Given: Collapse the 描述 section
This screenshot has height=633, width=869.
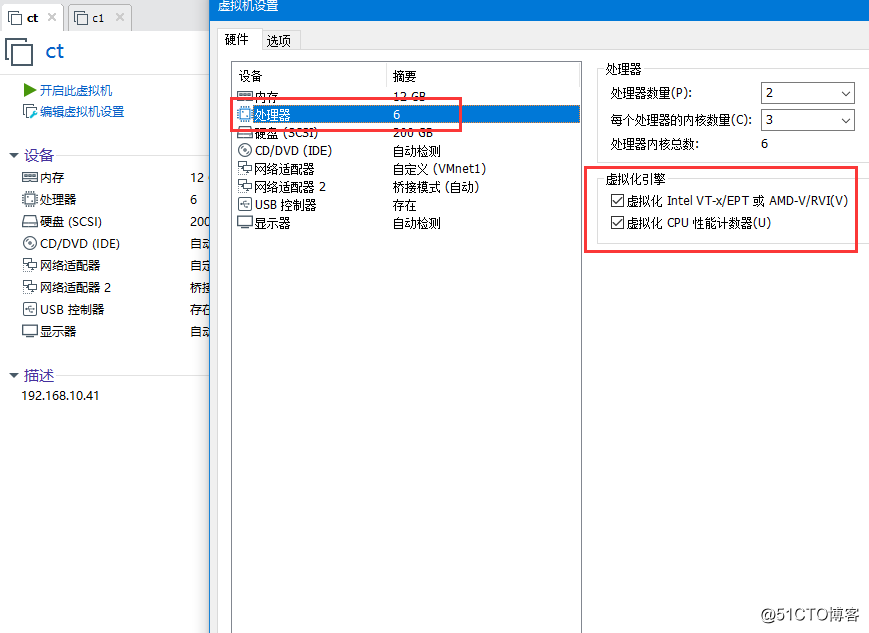Looking at the screenshot, I should point(14,375).
